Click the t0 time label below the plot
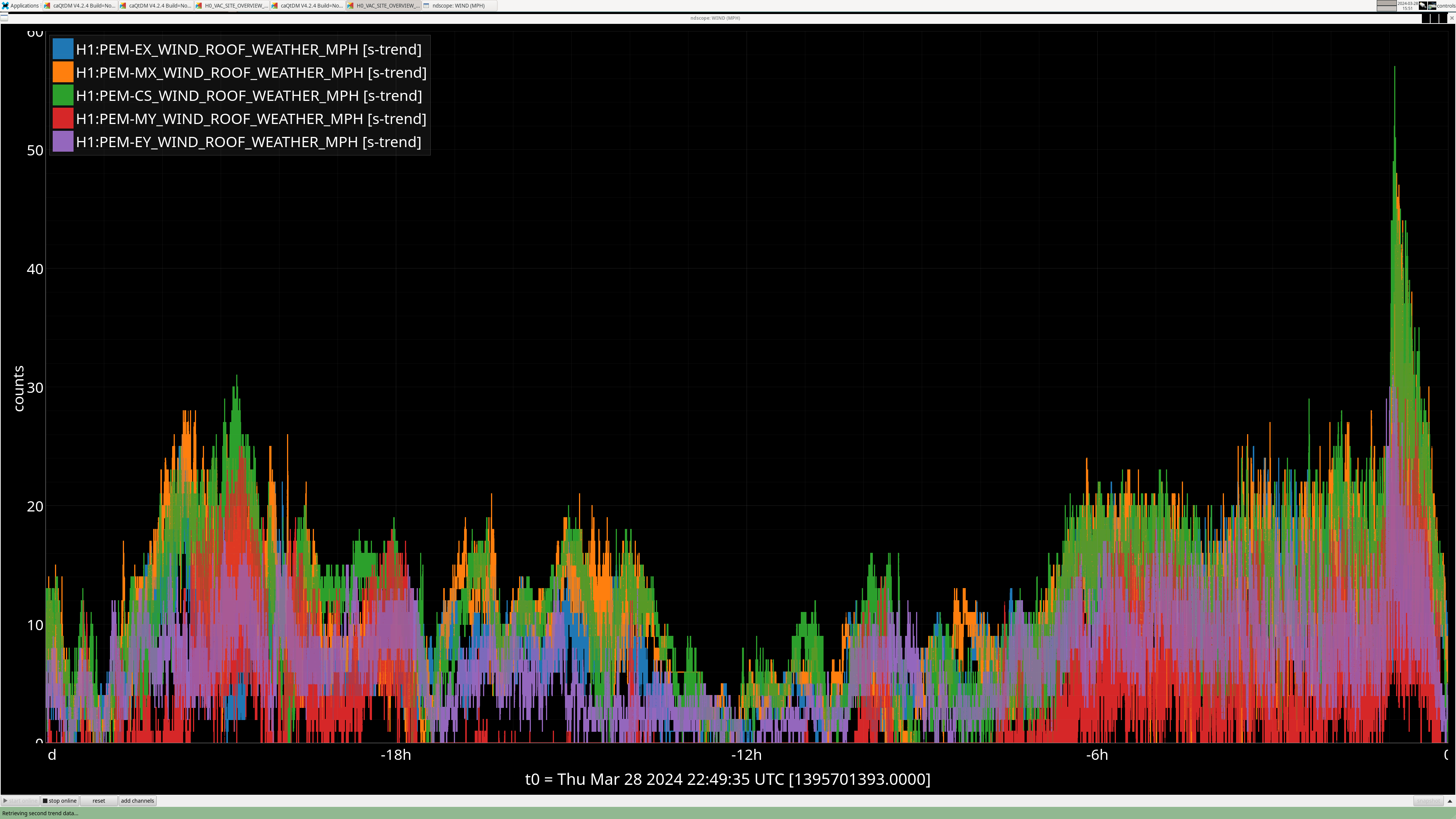Image resolution: width=1456 pixels, height=819 pixels. point(728,780)
